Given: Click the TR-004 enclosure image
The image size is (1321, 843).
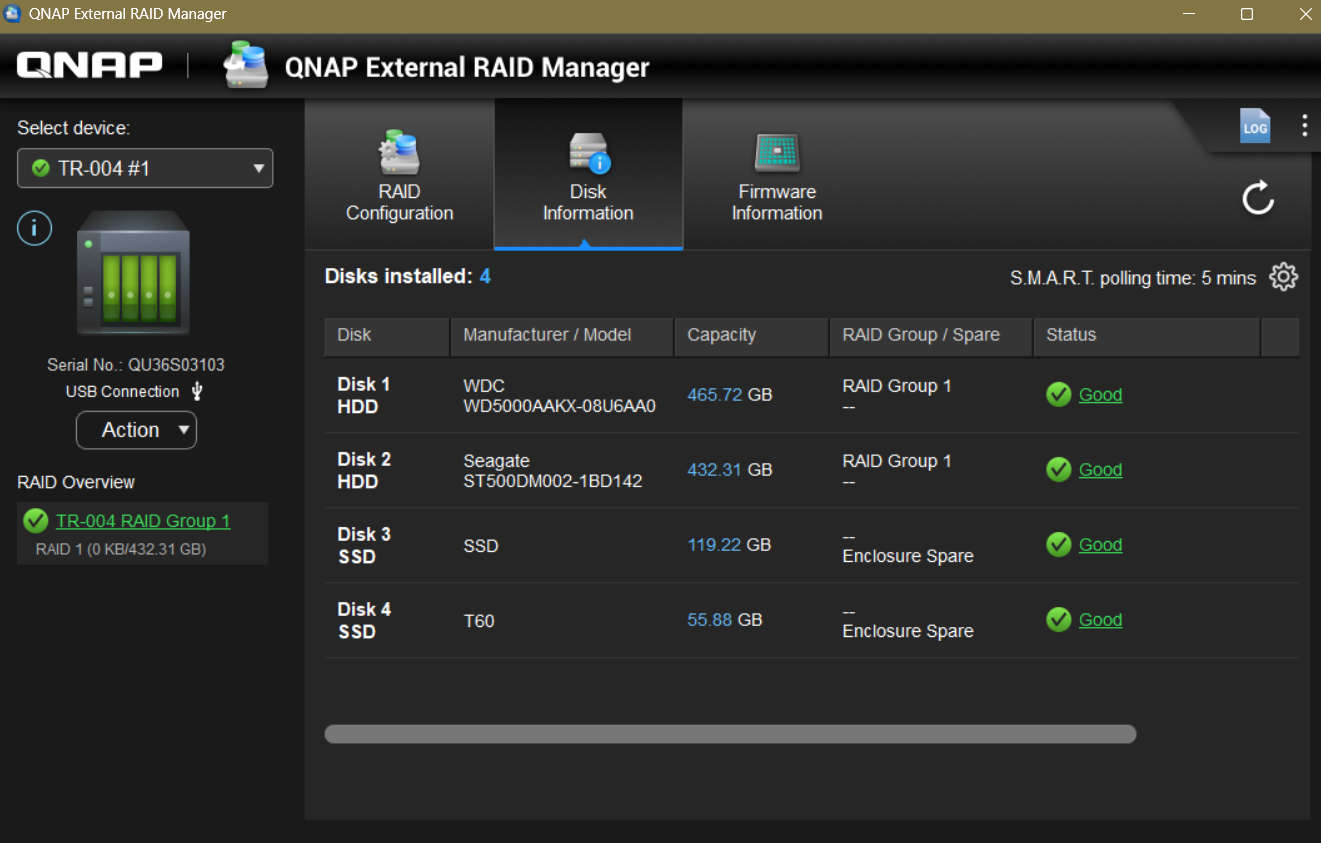Looking at the screenshot, I should click(x=133, y=272).
